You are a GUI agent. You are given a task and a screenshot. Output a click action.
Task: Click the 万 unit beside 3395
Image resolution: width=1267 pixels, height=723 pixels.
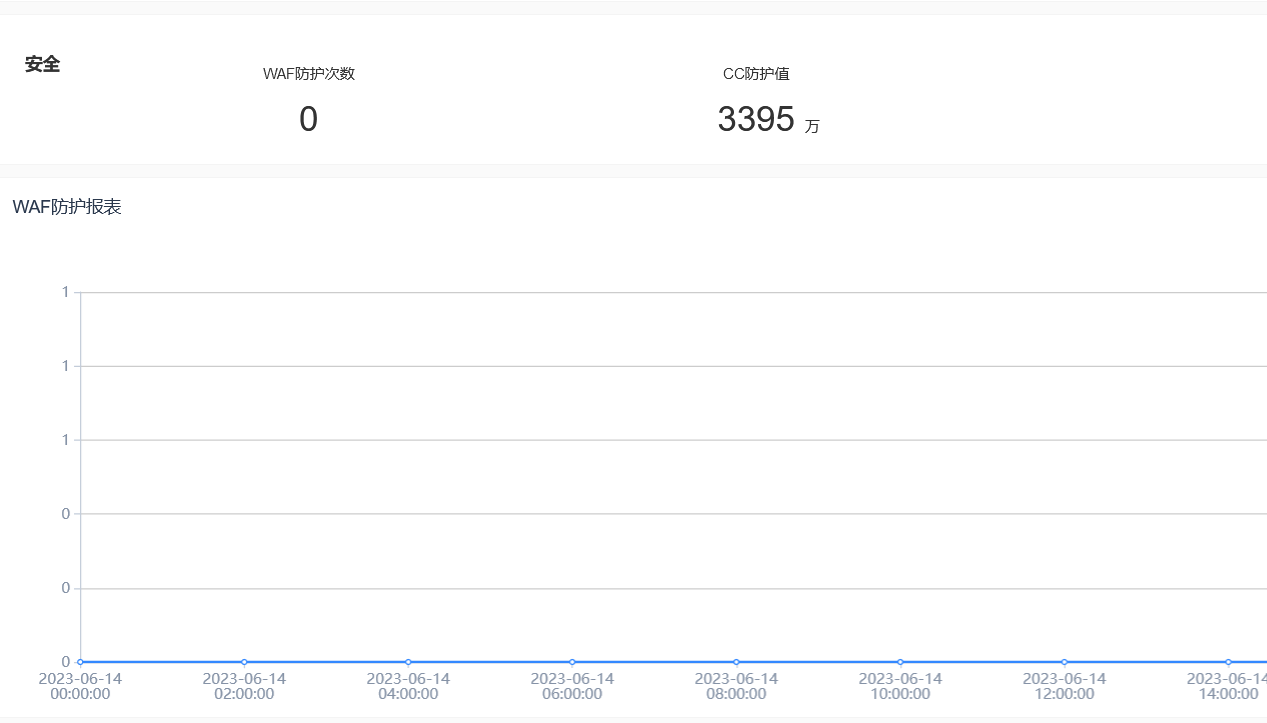point(812,127)
